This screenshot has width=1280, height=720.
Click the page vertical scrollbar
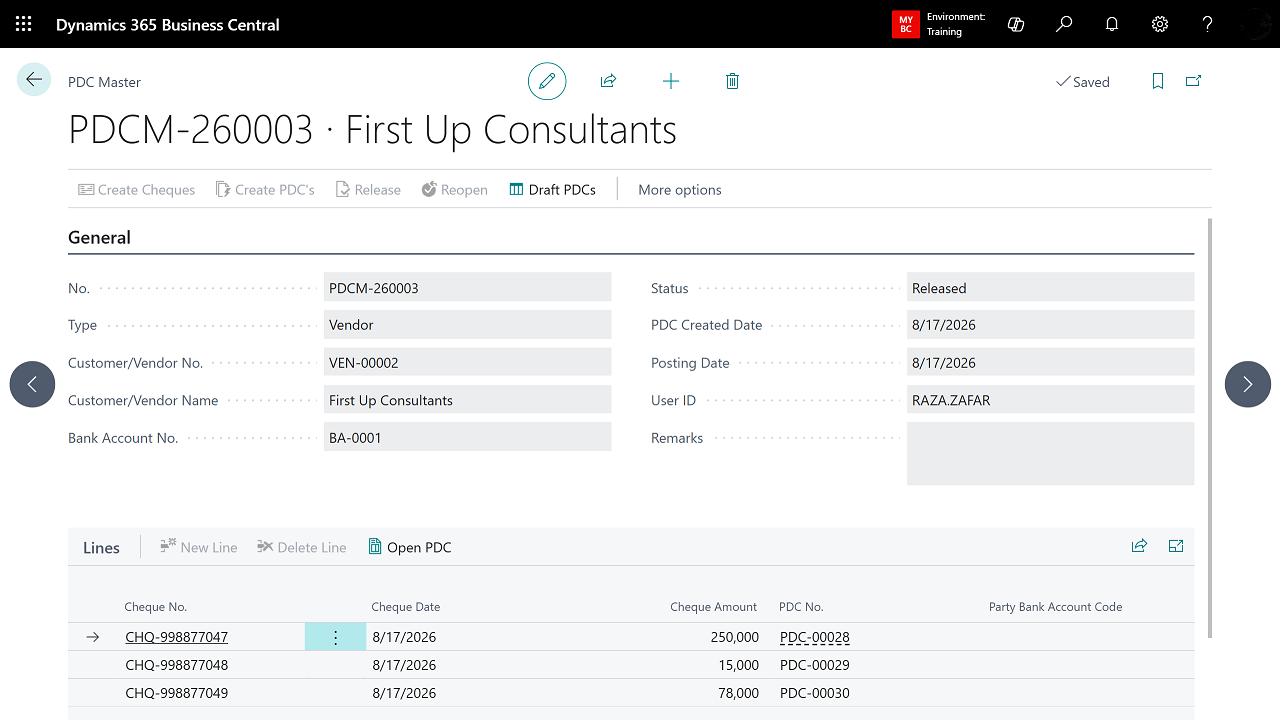point(1211,428)
